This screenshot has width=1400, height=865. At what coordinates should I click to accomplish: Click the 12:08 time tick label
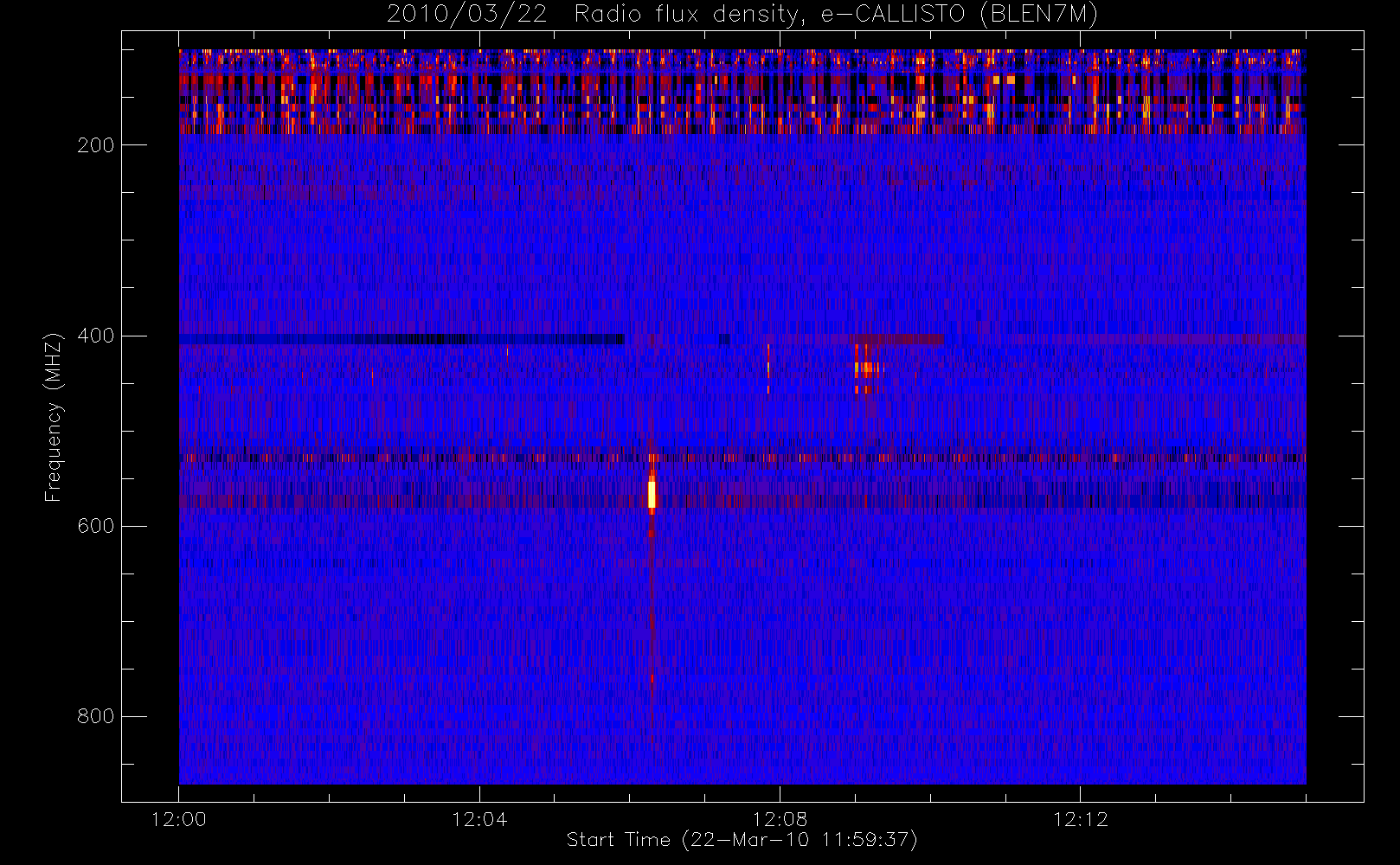coord(780,819)
